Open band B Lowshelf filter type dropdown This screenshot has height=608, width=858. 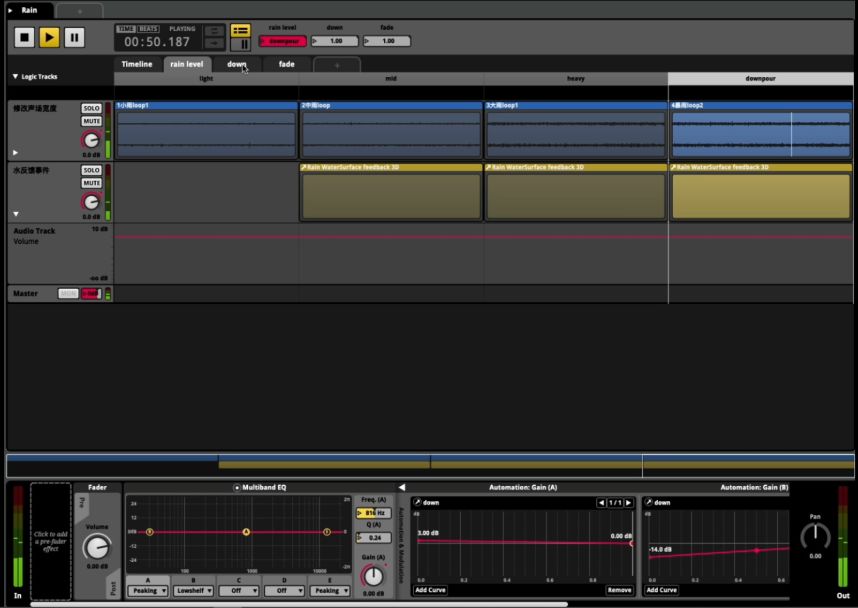pyautogui.click(x=194, y=591)
